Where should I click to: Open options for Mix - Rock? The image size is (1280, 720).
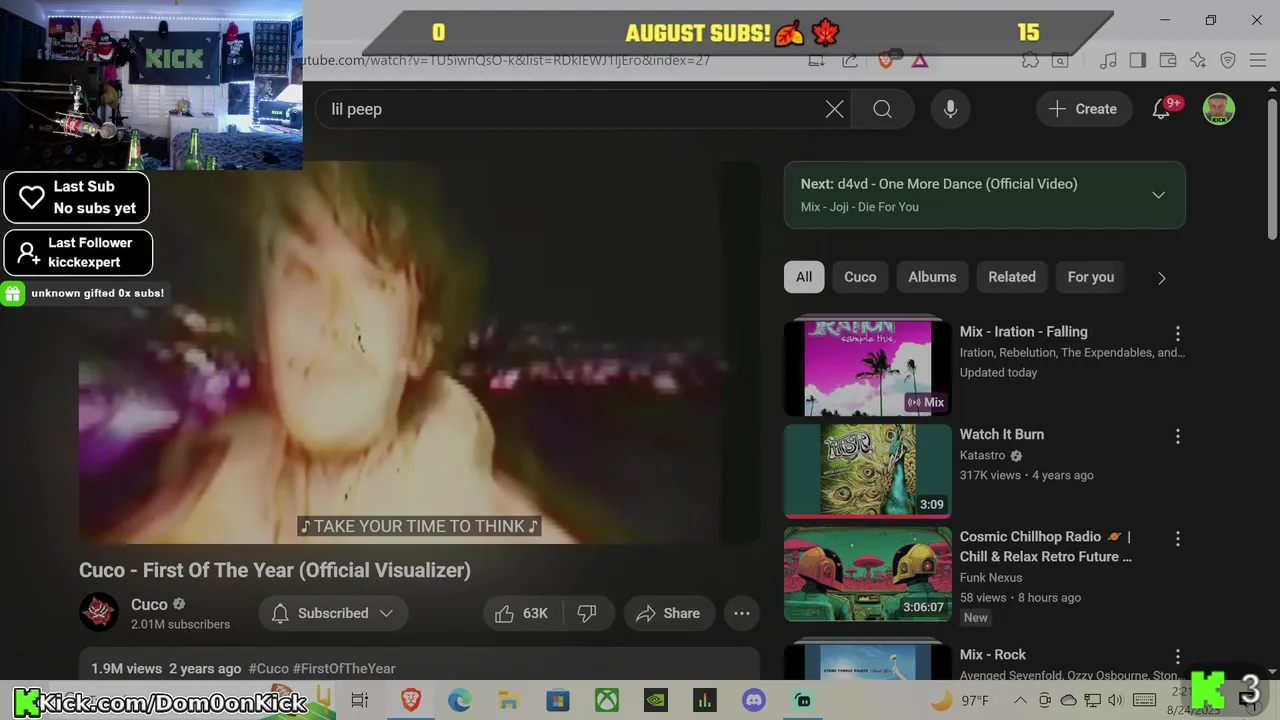point(1177,656)
